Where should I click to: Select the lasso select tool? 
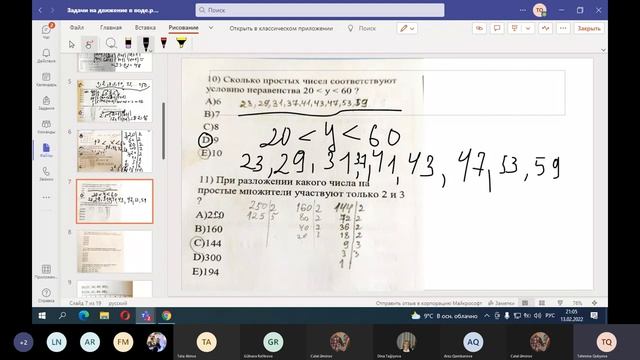pyautogui.click(x=111, y=43)
